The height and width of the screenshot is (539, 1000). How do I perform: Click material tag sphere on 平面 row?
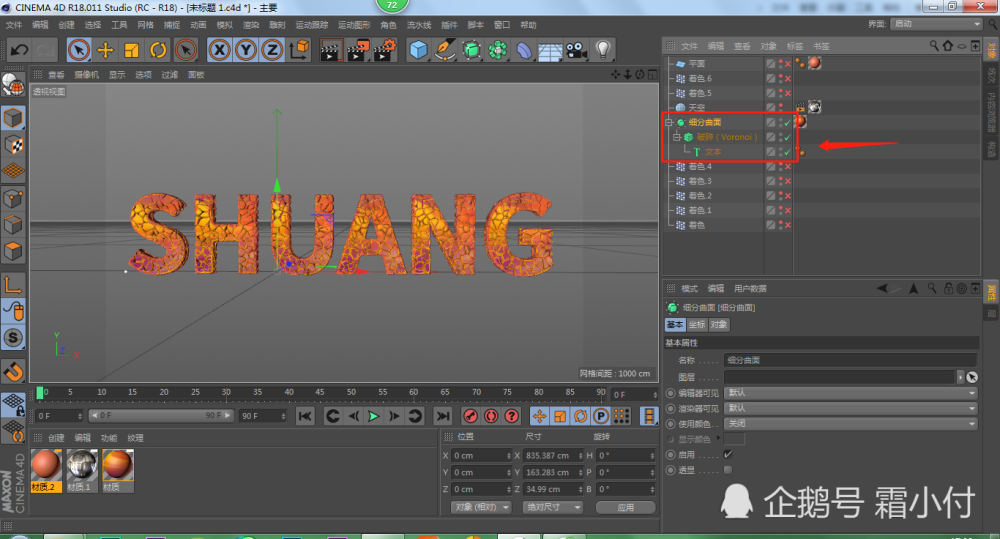click(814, 63)
